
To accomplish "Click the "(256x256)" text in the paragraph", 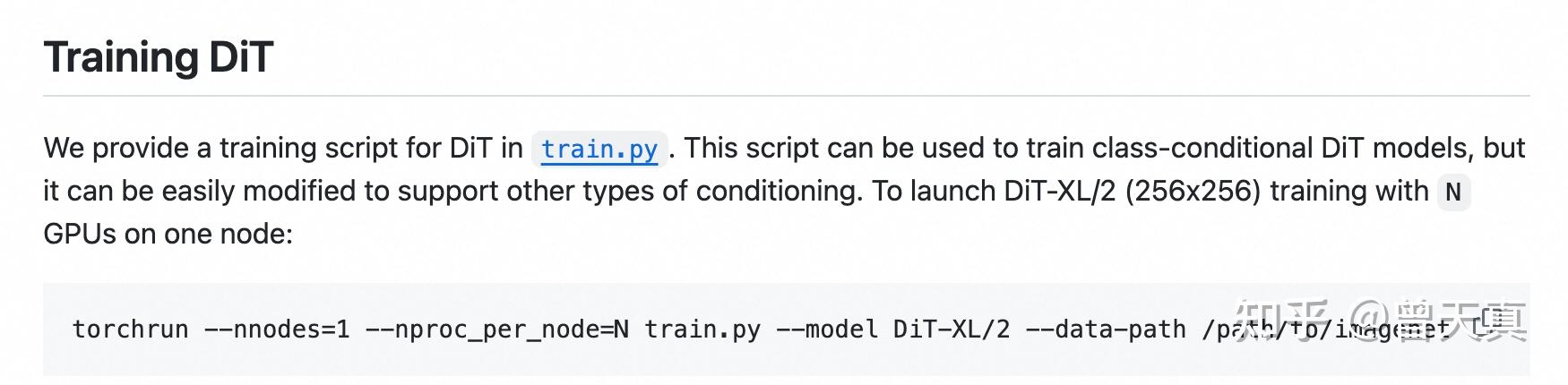I will coord(1192,191).
